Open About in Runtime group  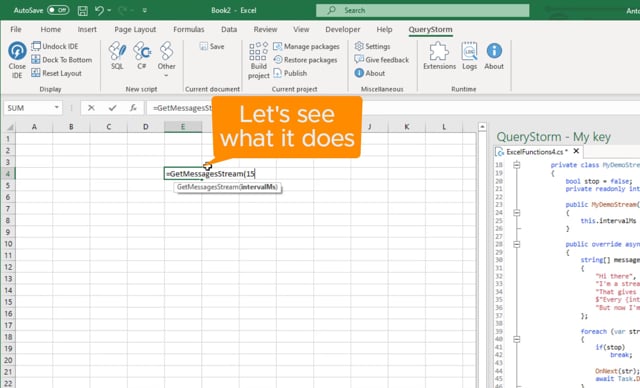[494, 56]
